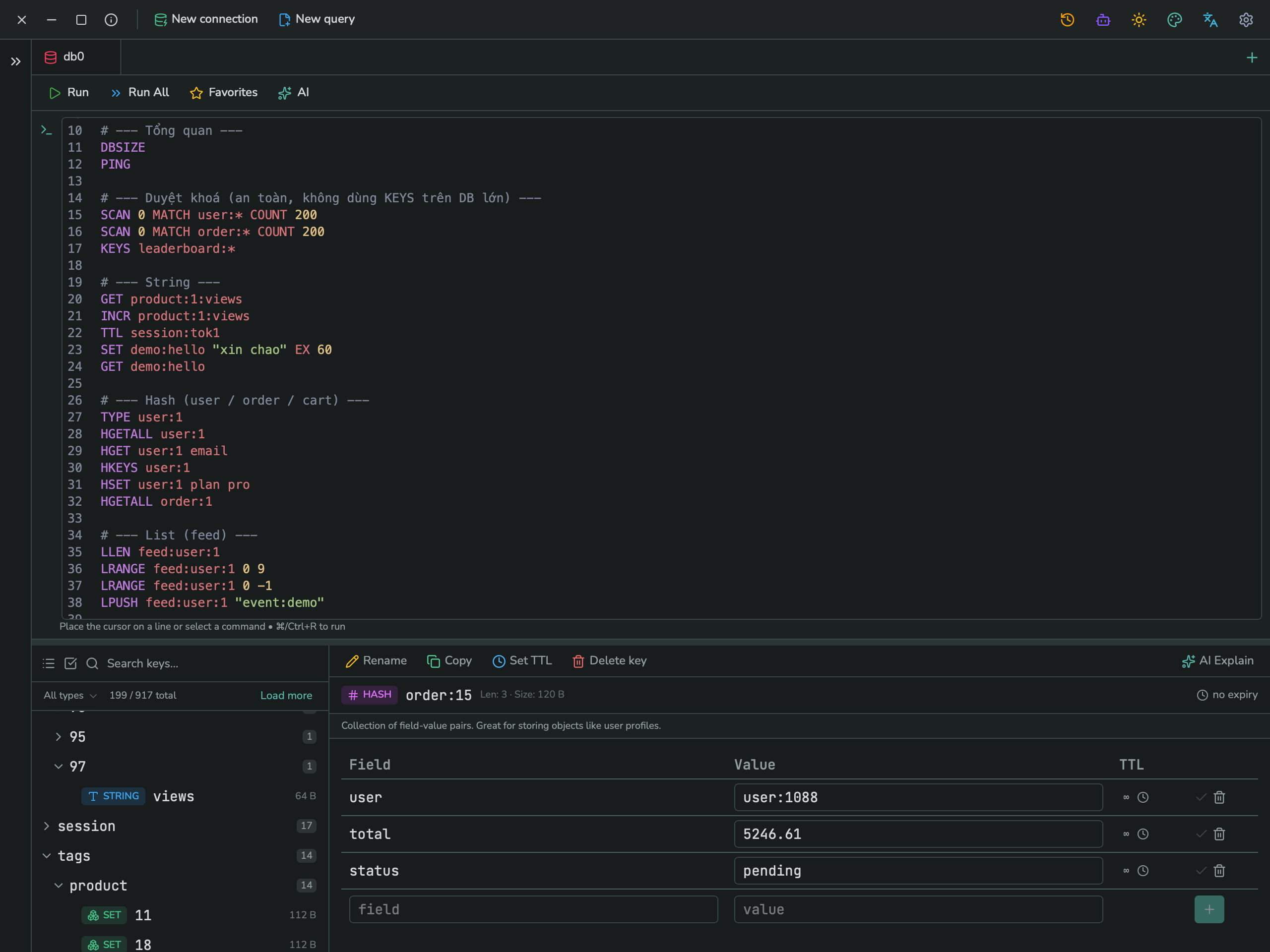The height and width of the screenshot is (952, 1270).
Task: Open the language translation icon
Action: point(1210,19)
